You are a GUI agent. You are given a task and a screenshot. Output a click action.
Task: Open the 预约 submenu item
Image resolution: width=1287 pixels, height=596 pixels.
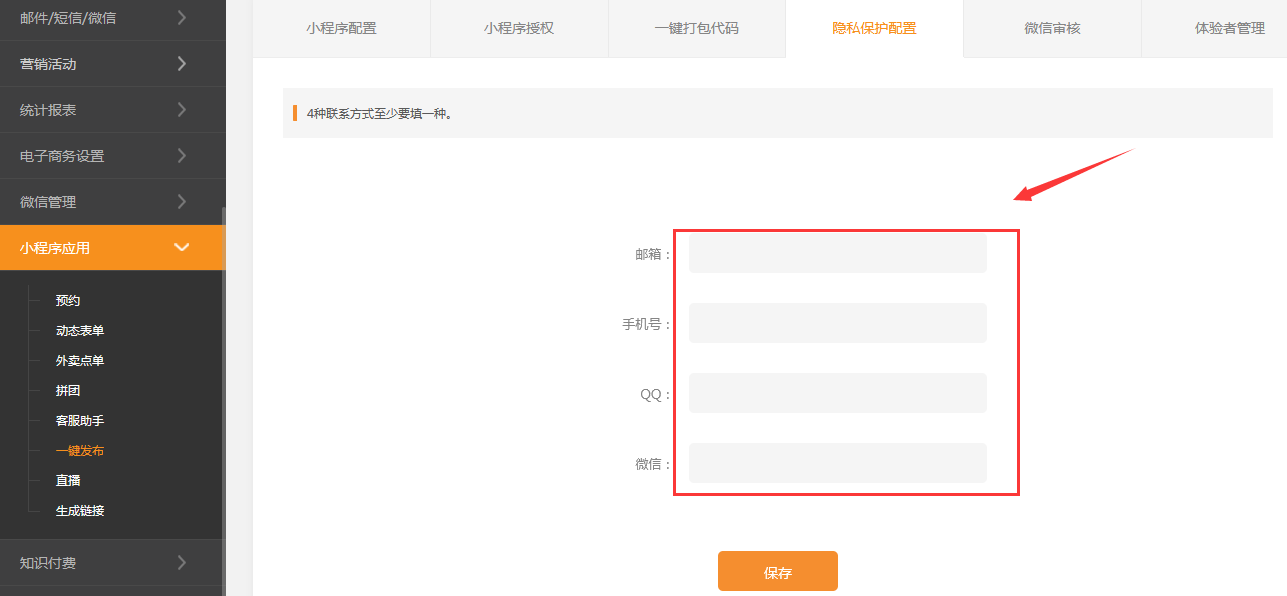point(68,301)
